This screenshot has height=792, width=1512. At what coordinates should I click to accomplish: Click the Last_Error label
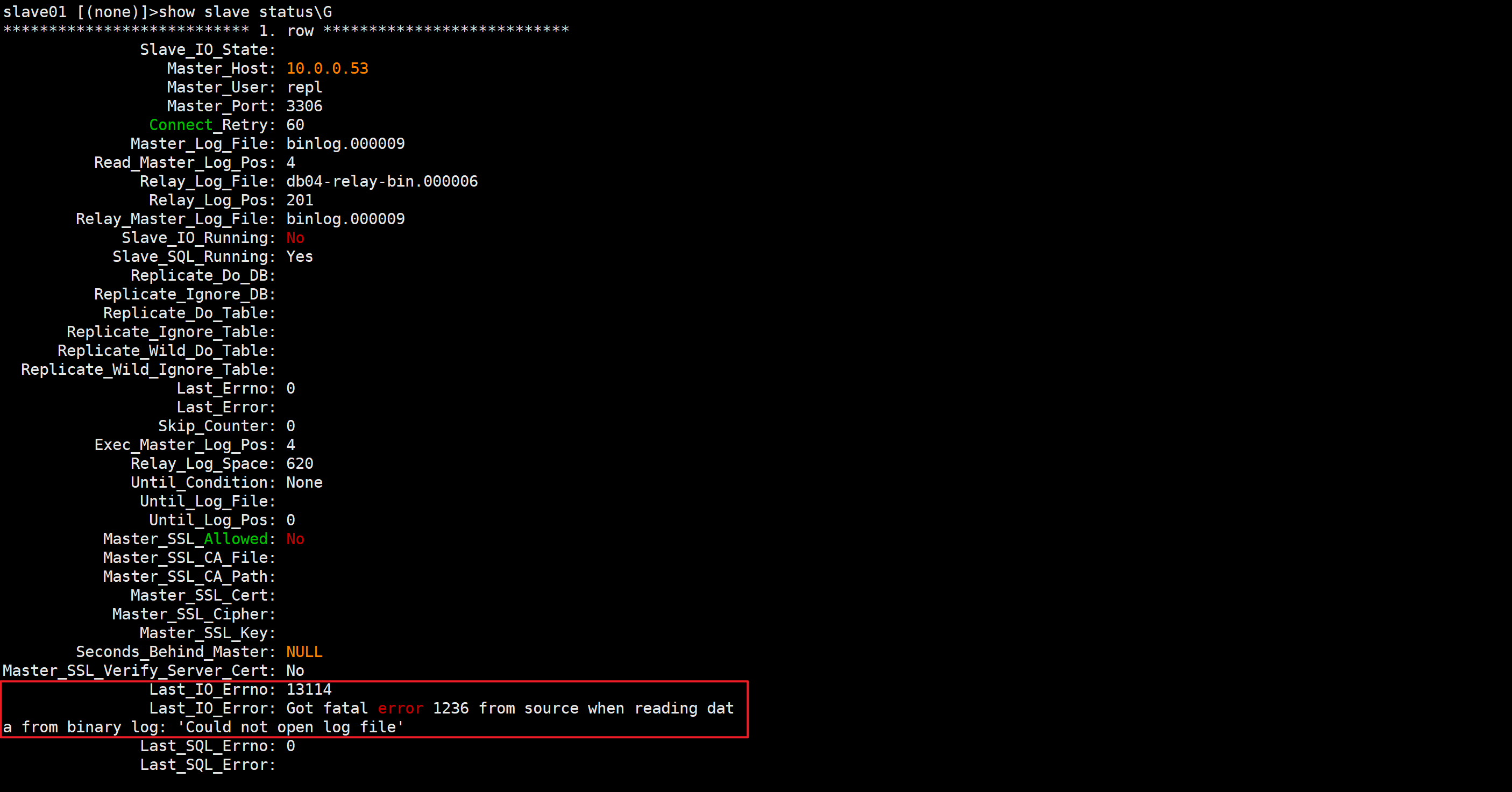coord(226,407)
